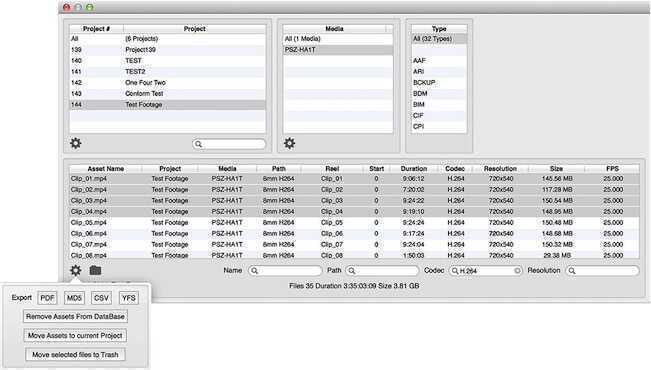Select project 144 Test Footage
The width and height of the screenshot is (651, 370).
pos(168,105)
